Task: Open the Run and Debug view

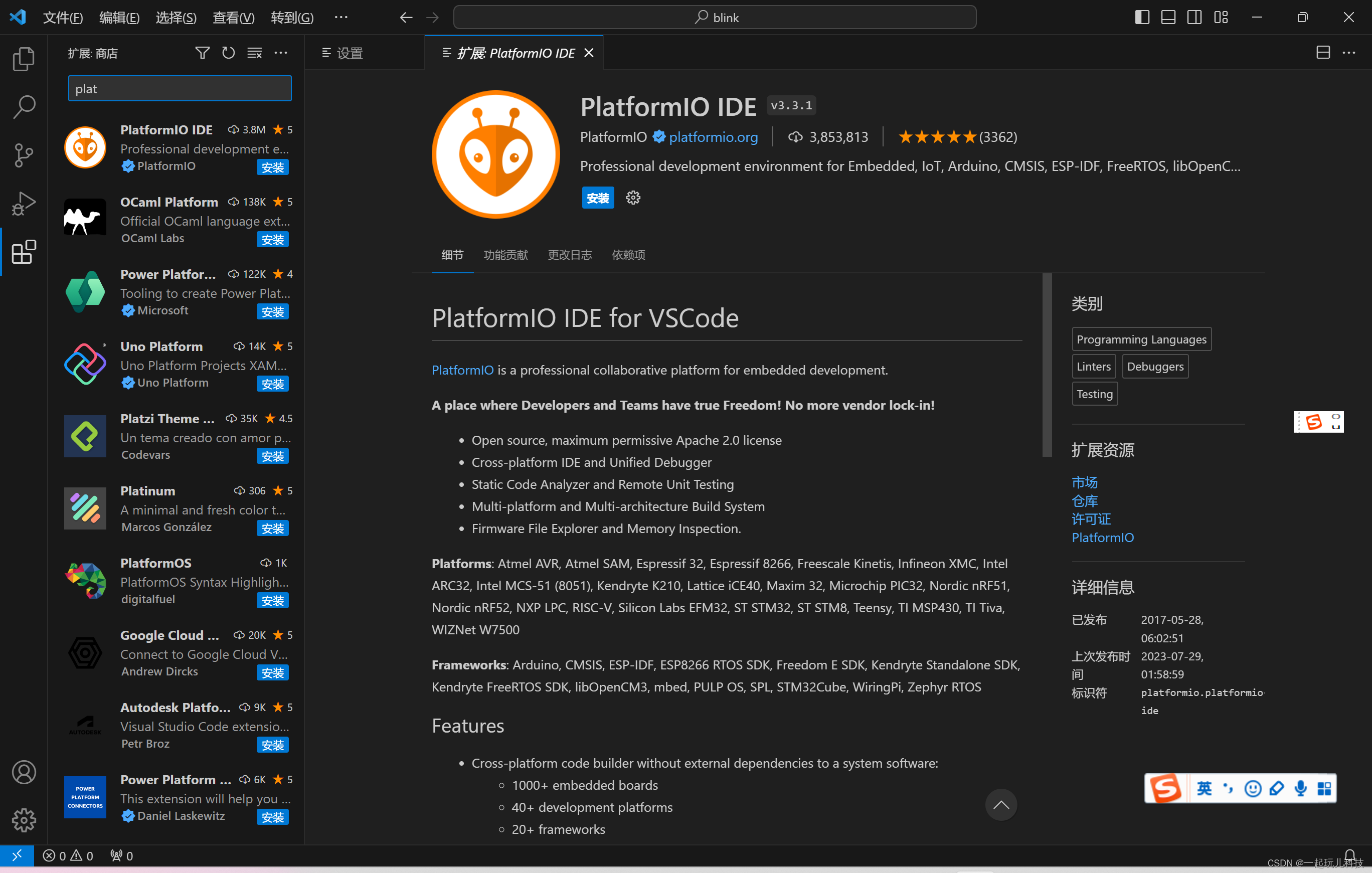Action: (24, 204)
